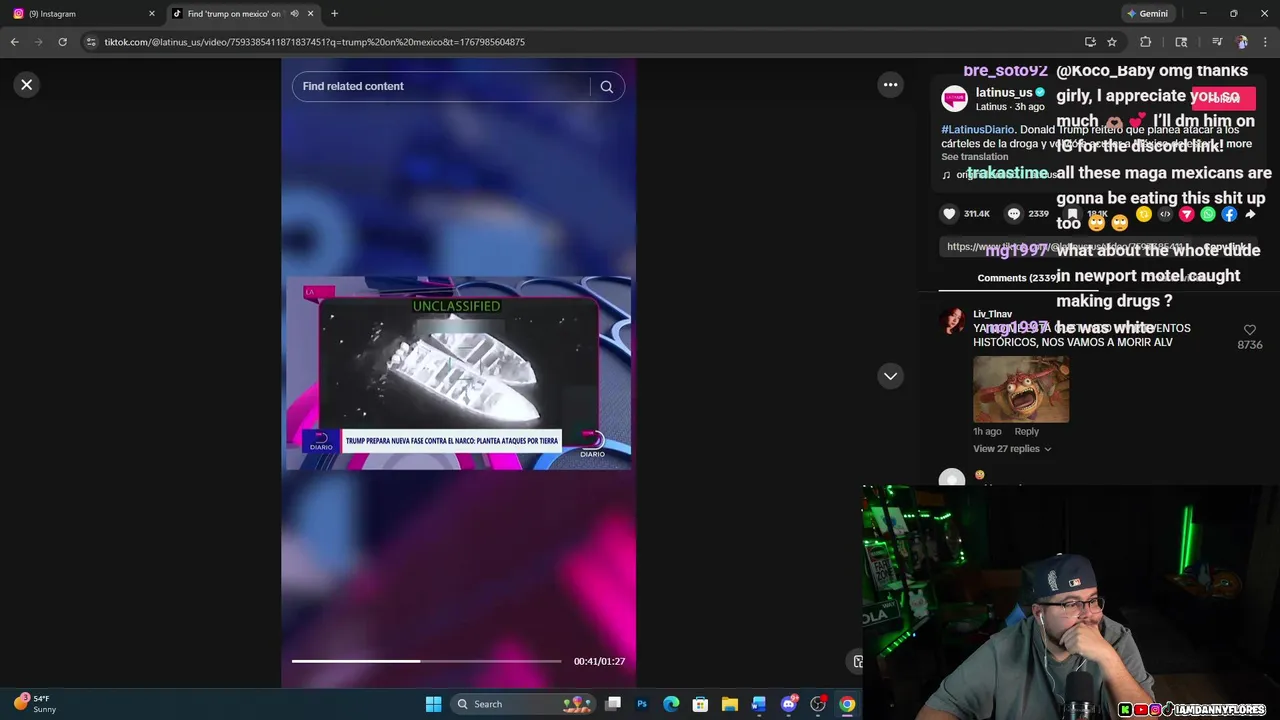Viewport: 1280px width, 720px height.
Task: Open the GIF image in Liv_Tlnav's comment
Action: pos(1021,389)
